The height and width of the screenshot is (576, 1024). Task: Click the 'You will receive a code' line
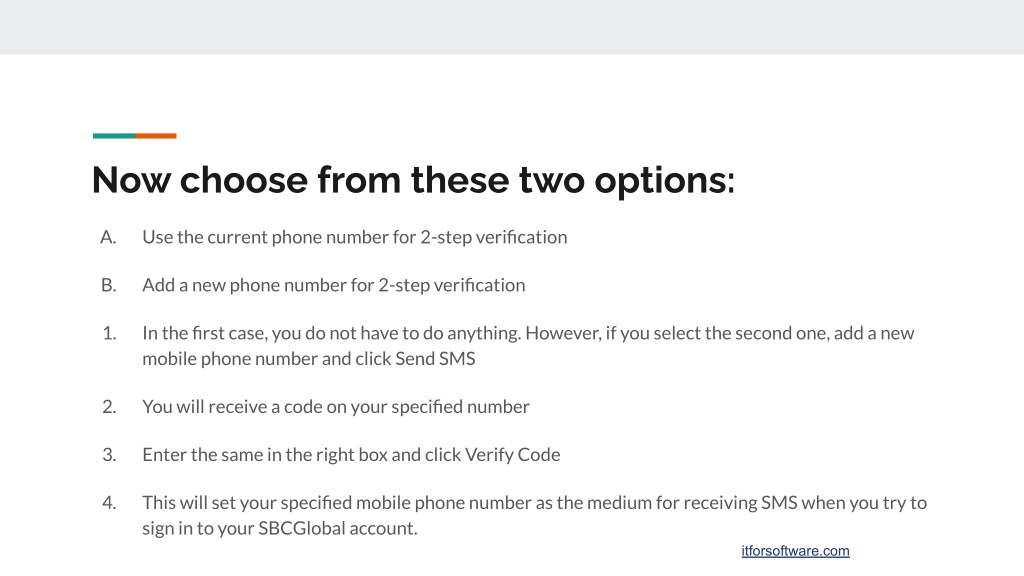[336, 407]
